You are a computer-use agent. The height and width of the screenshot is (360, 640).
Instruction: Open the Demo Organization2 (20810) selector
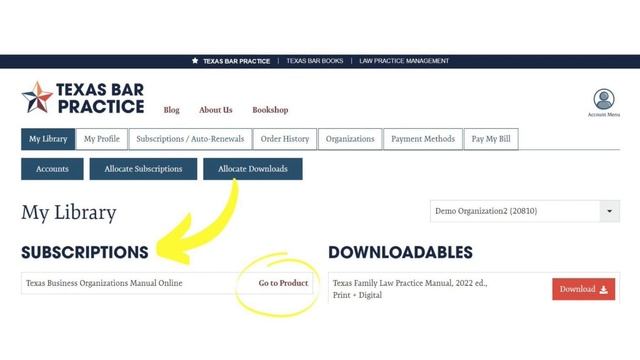tap(525, 211)
